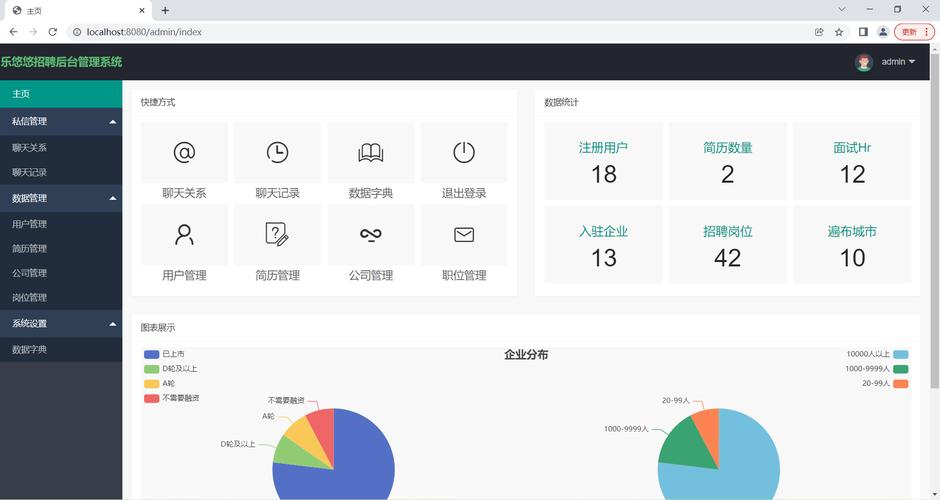Click the blue 已上市 pie slice

[360, 460]
